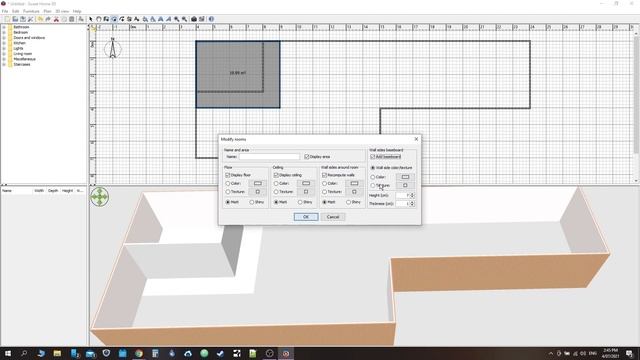Open the Ceiling texture chooser button

coord(306,191)
